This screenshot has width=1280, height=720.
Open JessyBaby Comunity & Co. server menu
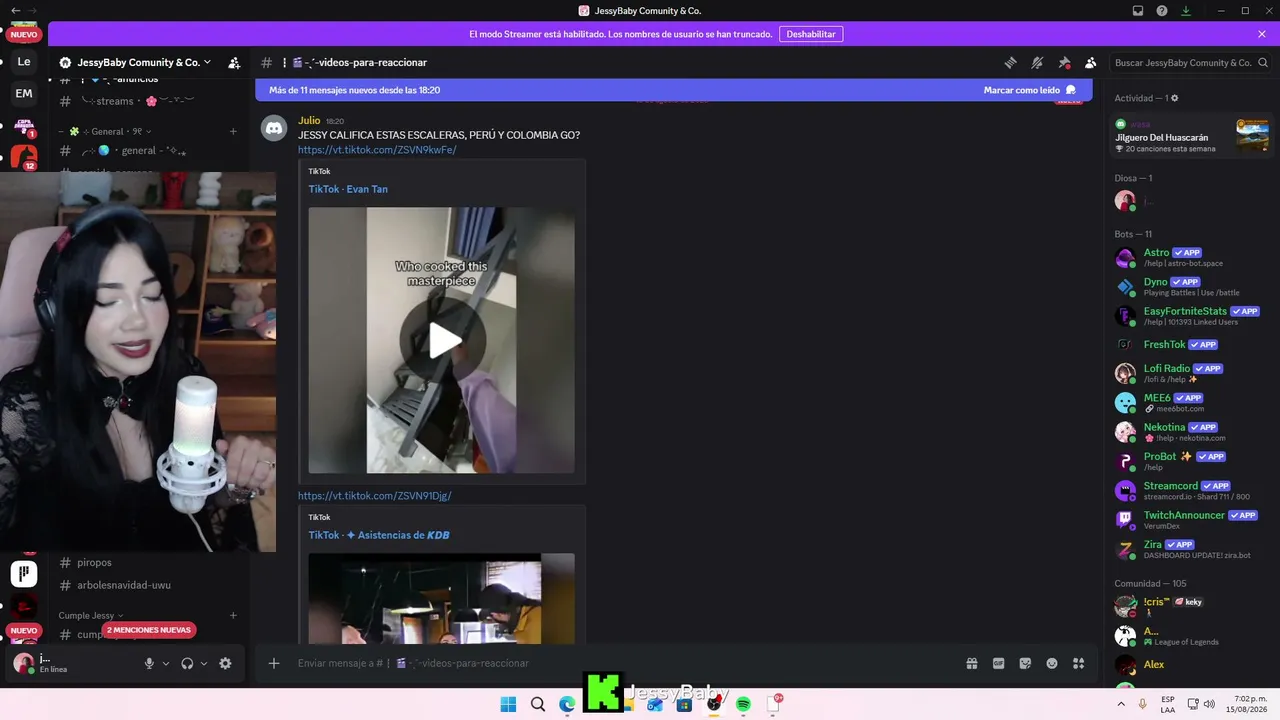[x=136, y=63]
